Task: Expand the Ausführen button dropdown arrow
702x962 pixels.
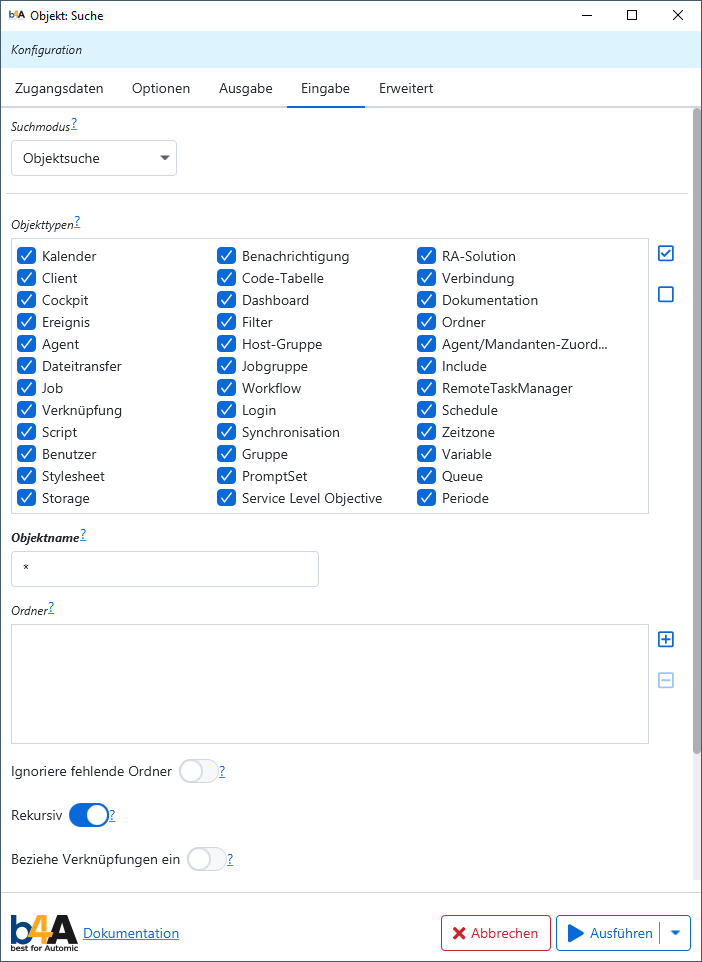Action: click(x=675, y=933)
